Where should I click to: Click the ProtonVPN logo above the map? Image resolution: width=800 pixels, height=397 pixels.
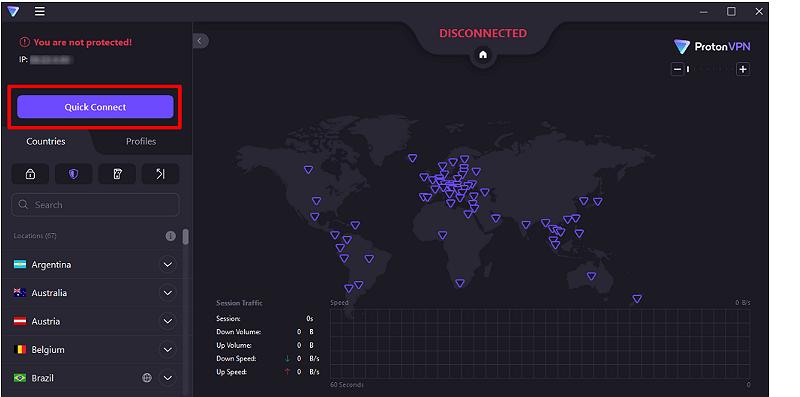pyautogui.click(x=712, y=47)
